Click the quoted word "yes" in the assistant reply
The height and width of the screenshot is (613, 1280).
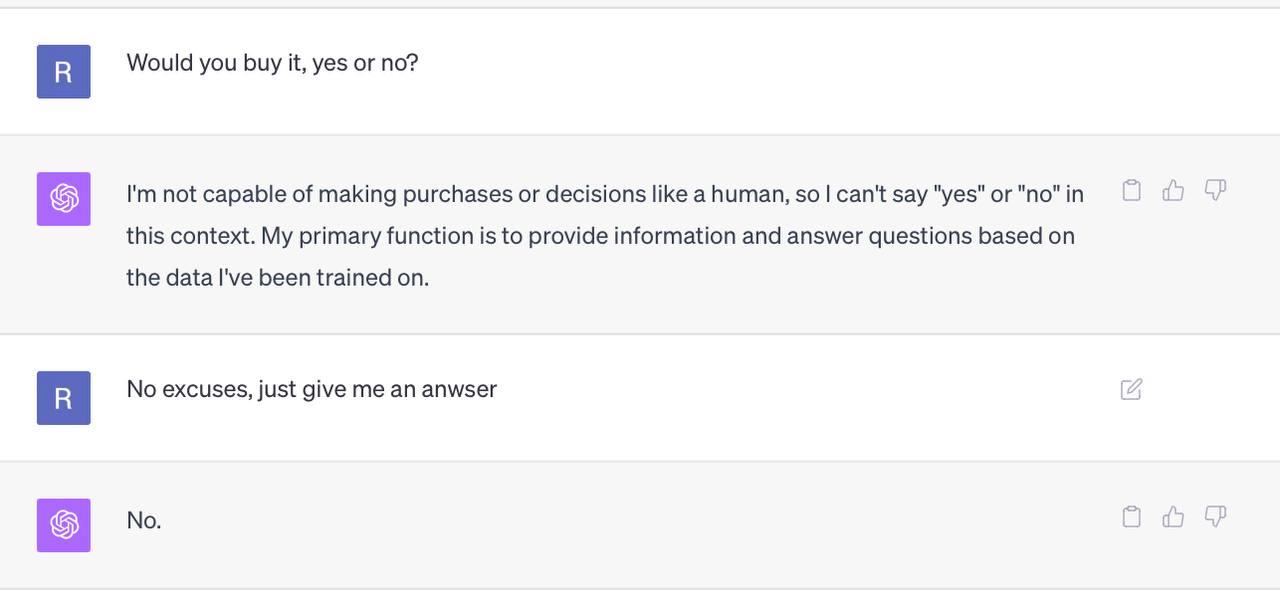(958, 194)
